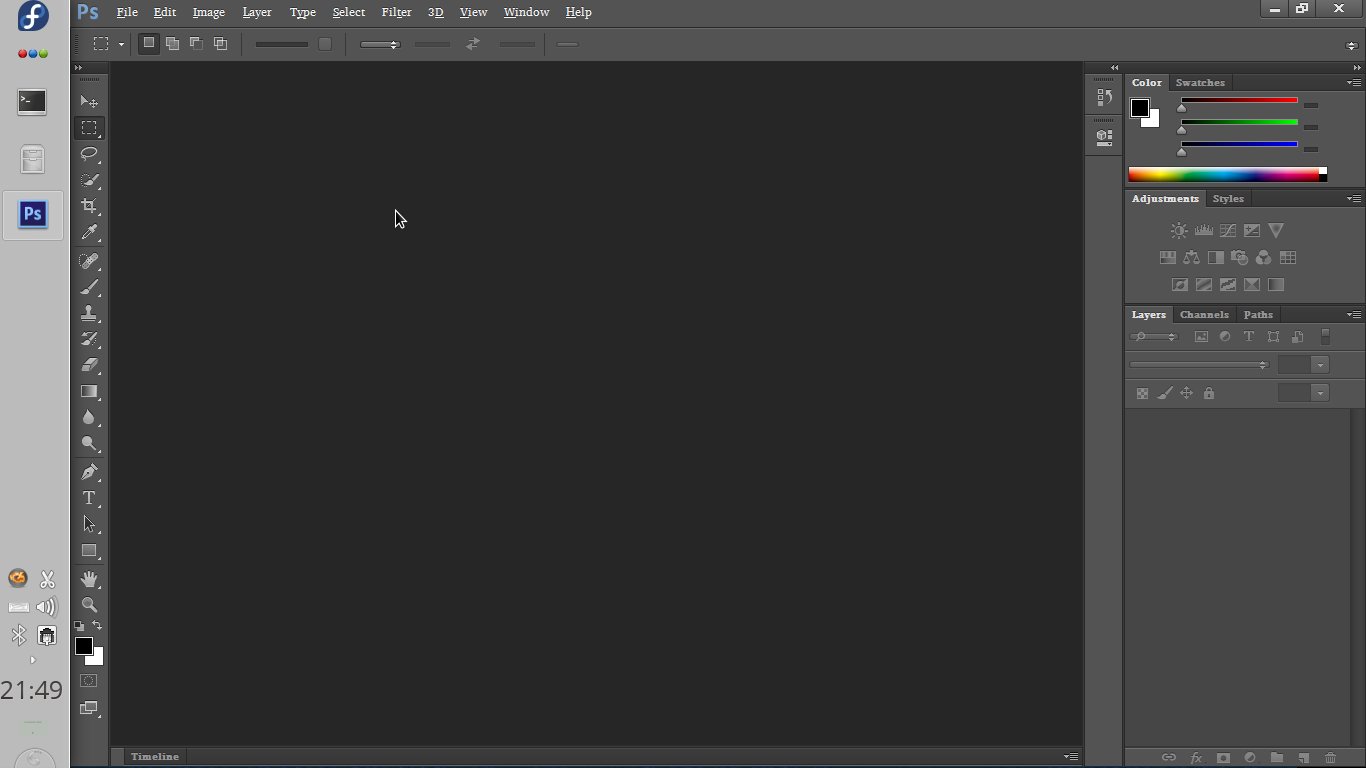The width and height of the screenshot is (1366, 768).
Task: Open the Filter menu
Action: [x=396, y=12]
